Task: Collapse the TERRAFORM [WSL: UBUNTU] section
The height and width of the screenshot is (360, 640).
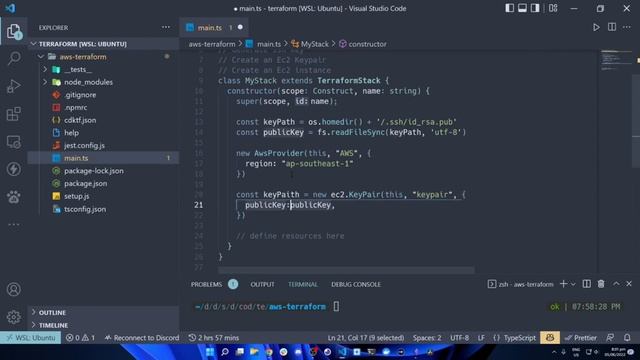Action: point(104,44)
